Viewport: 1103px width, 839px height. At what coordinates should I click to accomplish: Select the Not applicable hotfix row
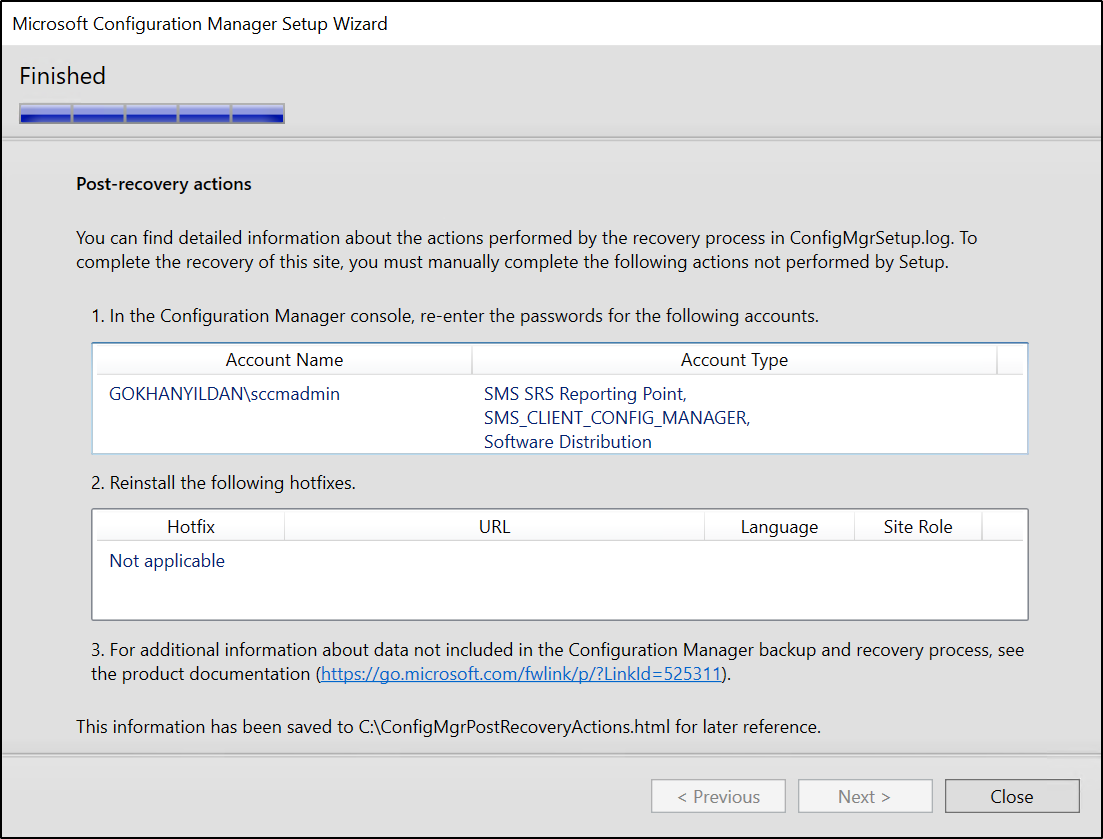tap(559, 561)
